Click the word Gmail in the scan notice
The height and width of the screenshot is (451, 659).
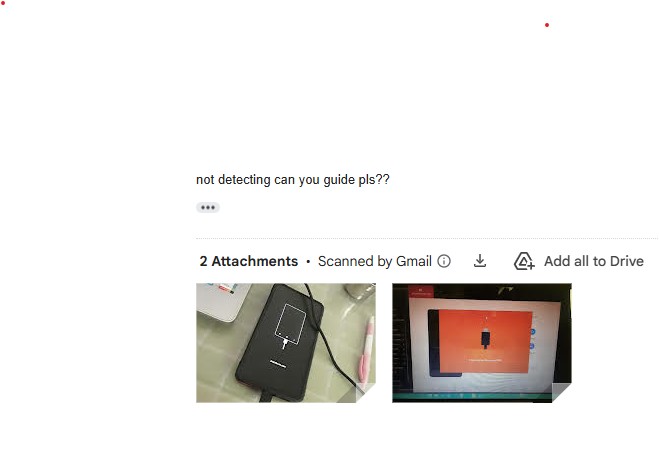click(414, 261)
